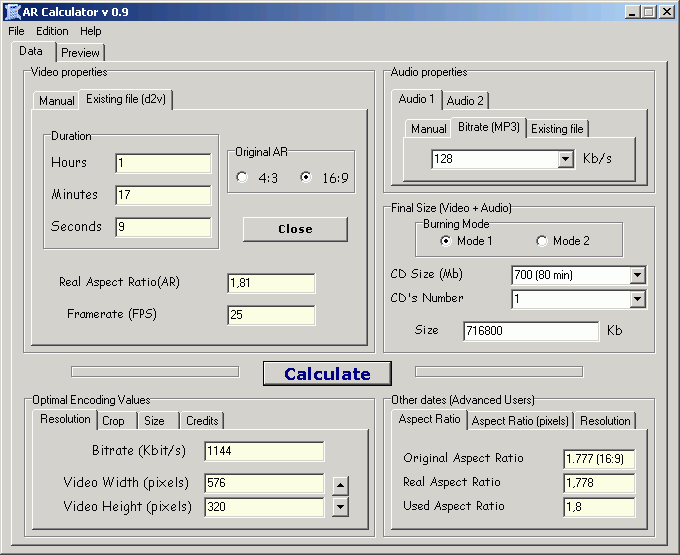680x555 pixels.
Task: Click the Real Aspect Ratio(AR) field
Action: (x=271, y=283)
